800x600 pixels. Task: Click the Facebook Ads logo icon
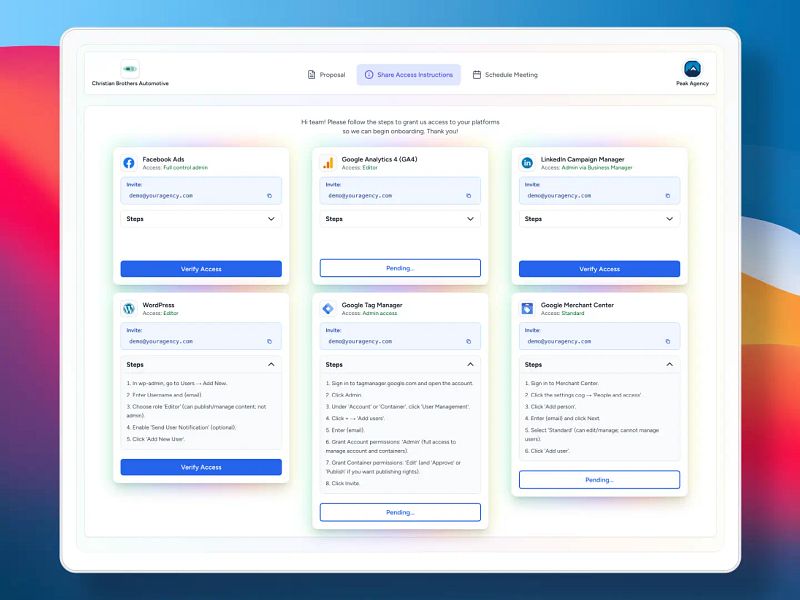coord(128,162)
